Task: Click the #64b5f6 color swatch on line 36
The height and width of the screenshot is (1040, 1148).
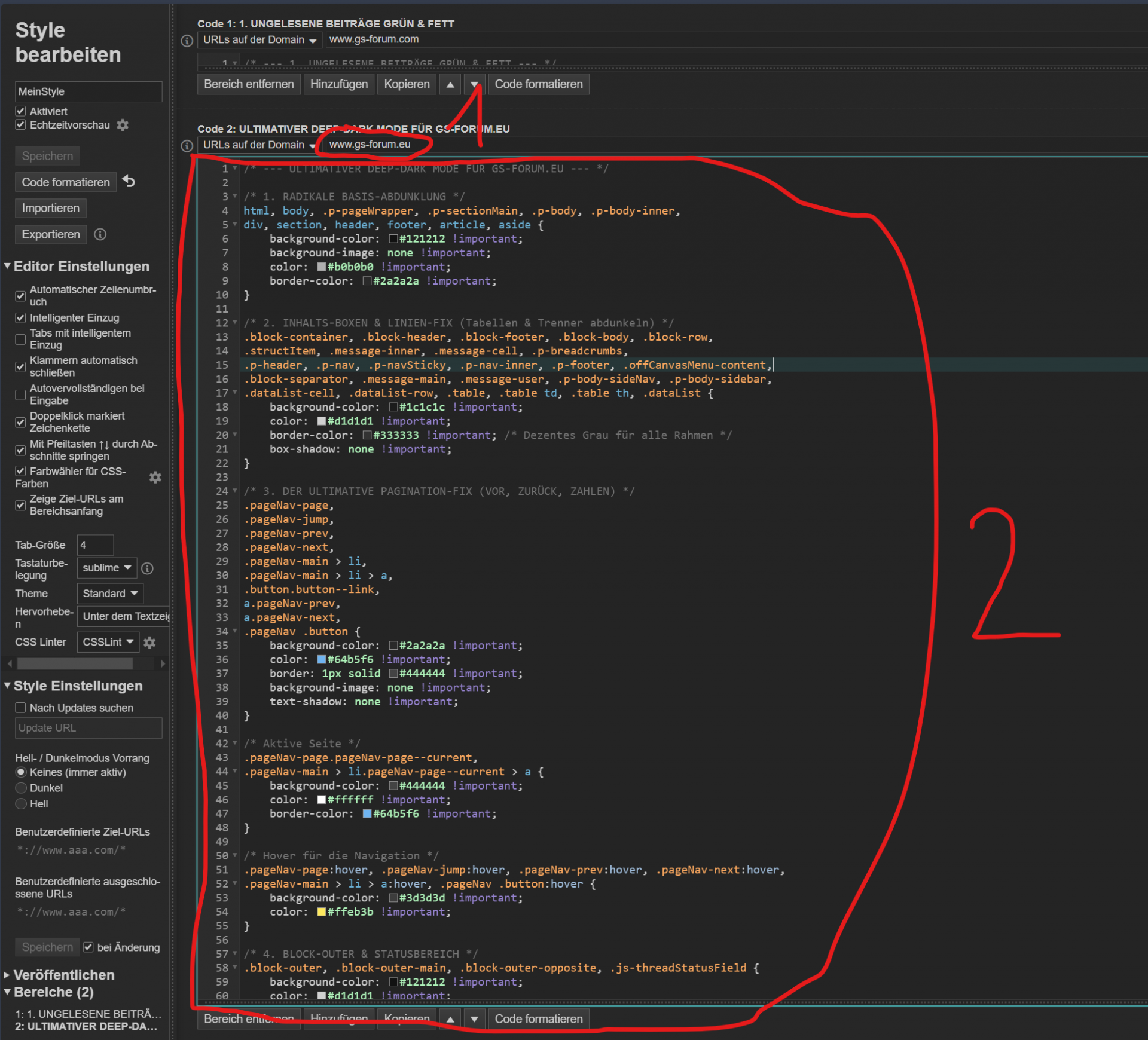Action: click(321, 659)
